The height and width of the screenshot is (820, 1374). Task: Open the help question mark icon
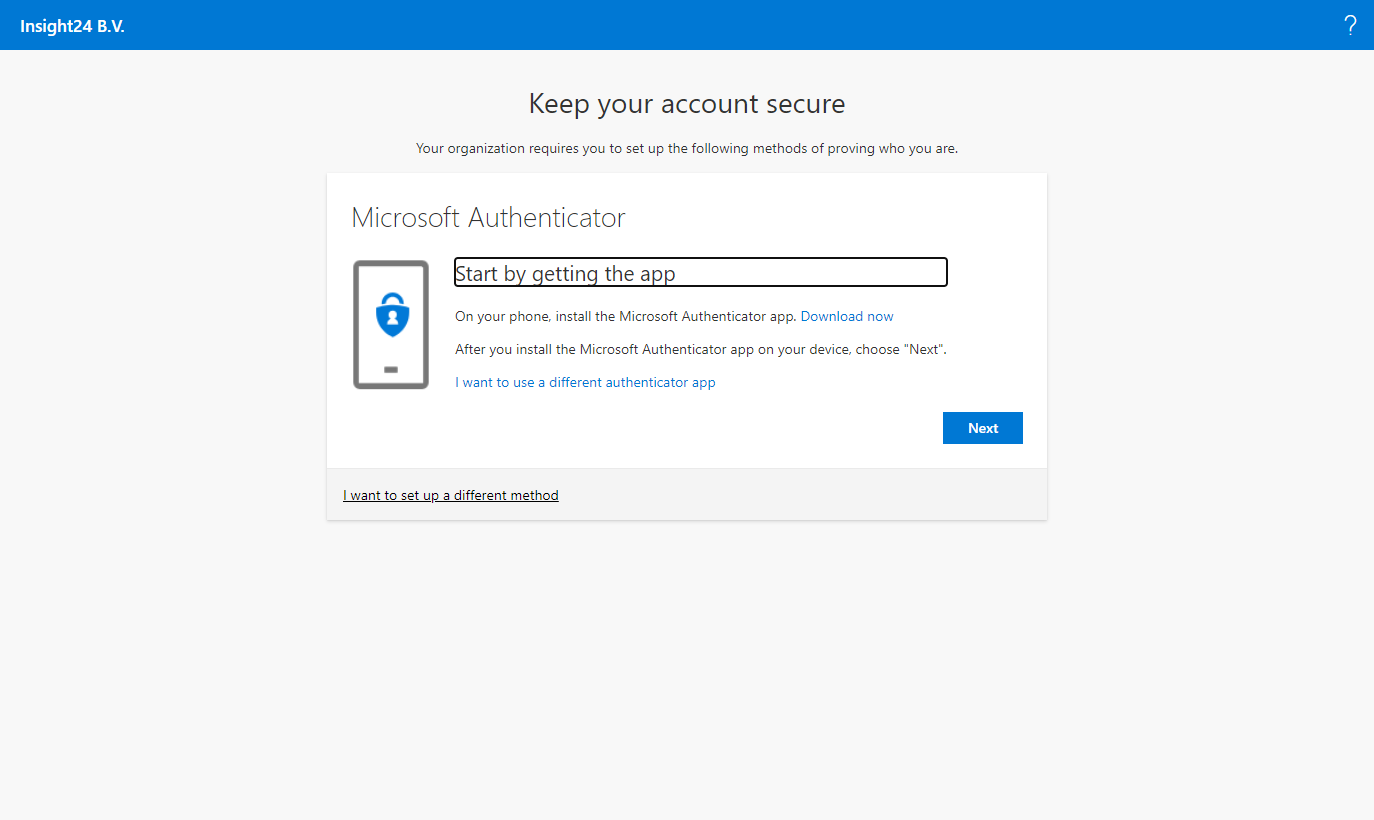point(1350,25)
